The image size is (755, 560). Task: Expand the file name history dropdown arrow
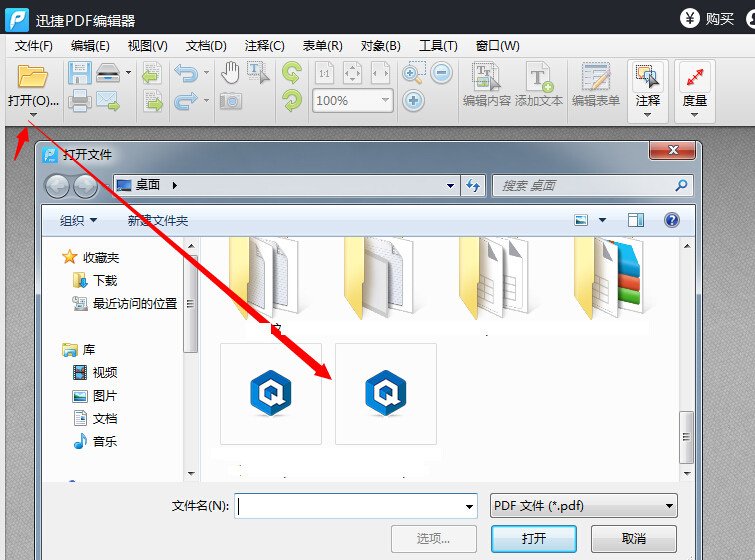pos(469,506)
